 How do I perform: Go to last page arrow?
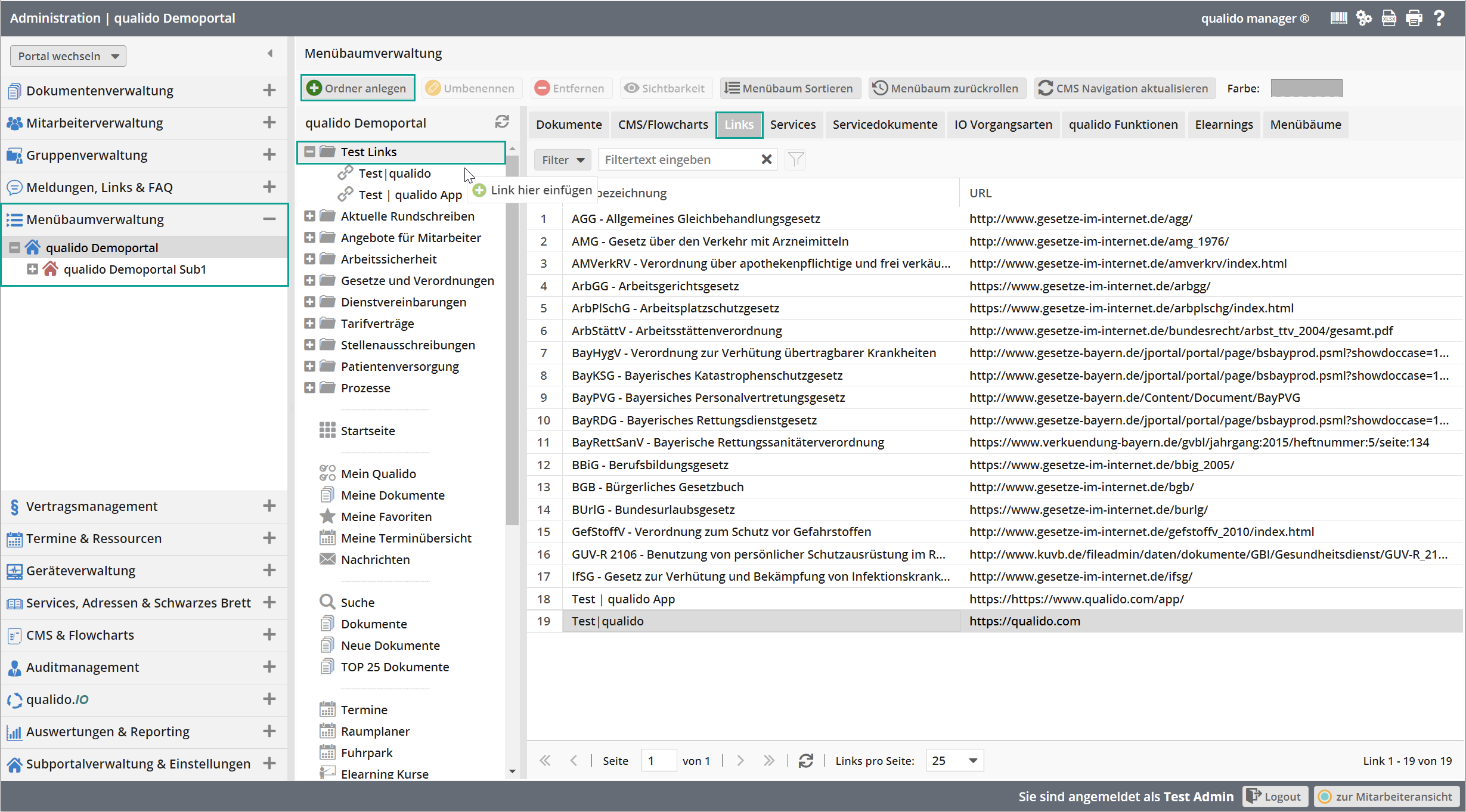pos(769,760)
